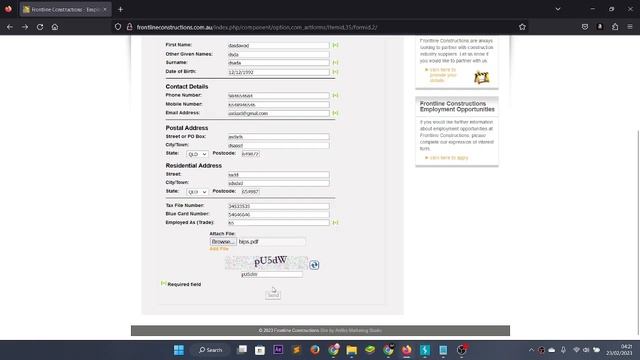The image size is (640, 360).
Task: Open Adobe After Effects from taskbar
Action: click(x=278, y=350)
